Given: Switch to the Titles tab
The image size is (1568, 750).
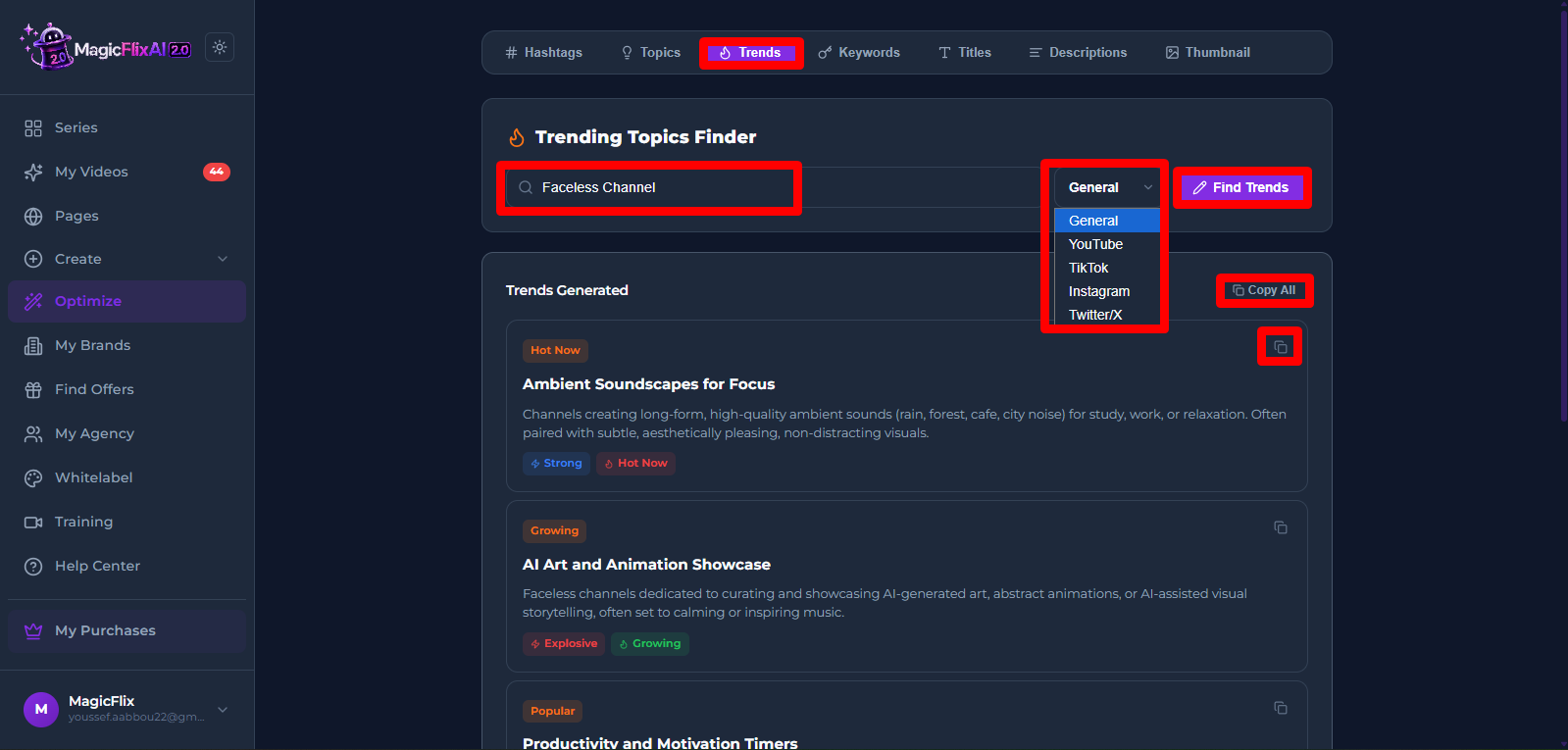Looking at the screenshot, I should click(965, 52).
